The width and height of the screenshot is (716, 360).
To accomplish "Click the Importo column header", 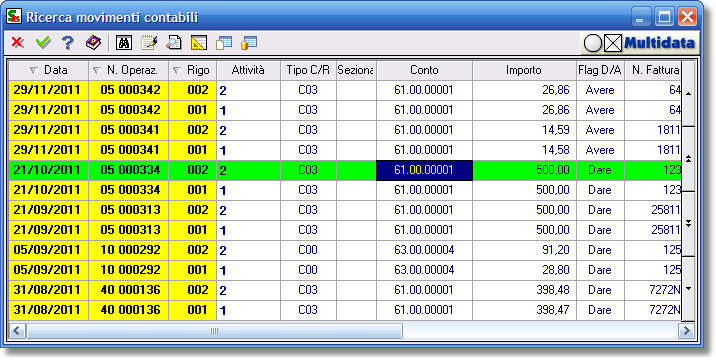I will pyautogui.click(x=524, y=70).
